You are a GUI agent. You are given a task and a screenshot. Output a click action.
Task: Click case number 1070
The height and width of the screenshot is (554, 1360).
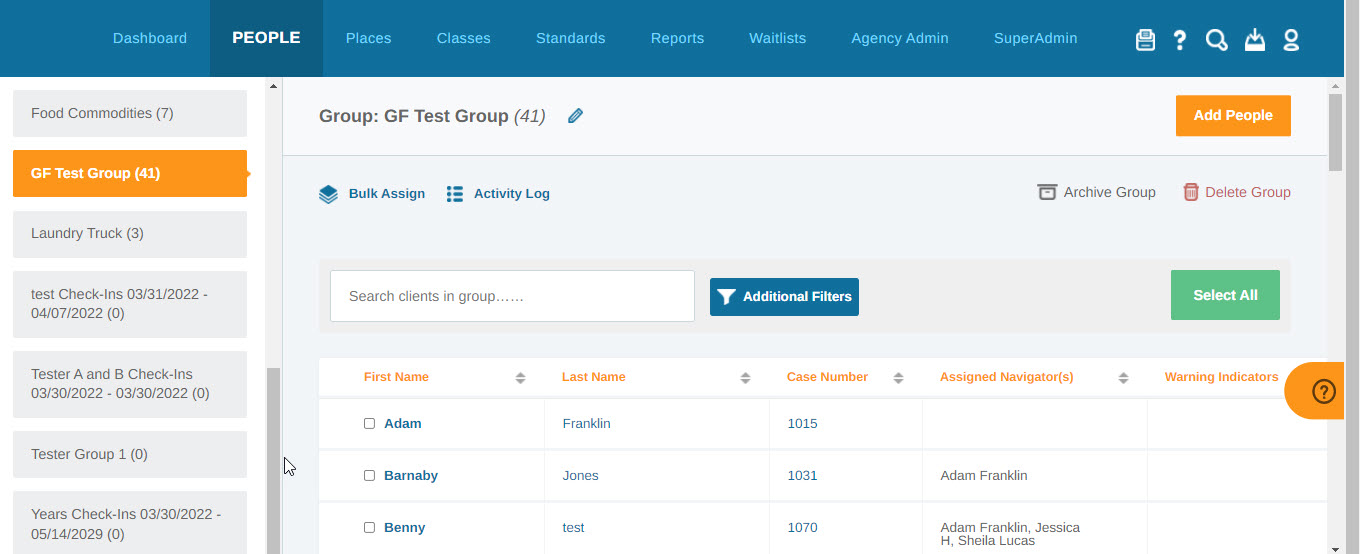[802, 528]
